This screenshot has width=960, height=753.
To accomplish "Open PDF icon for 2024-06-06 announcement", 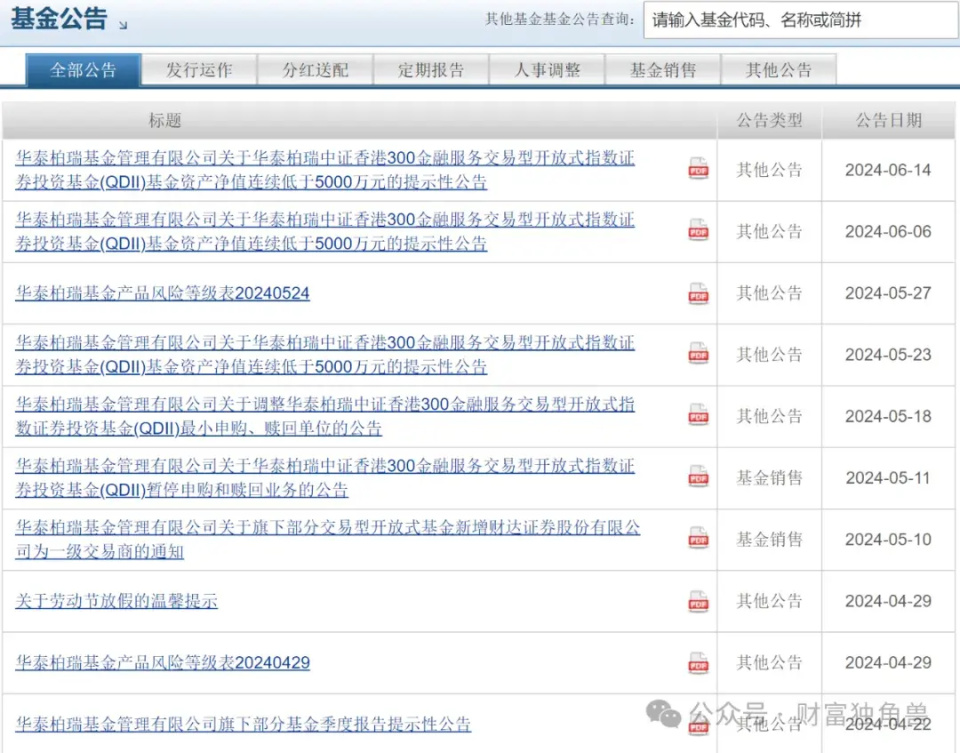I will point(698,231).
